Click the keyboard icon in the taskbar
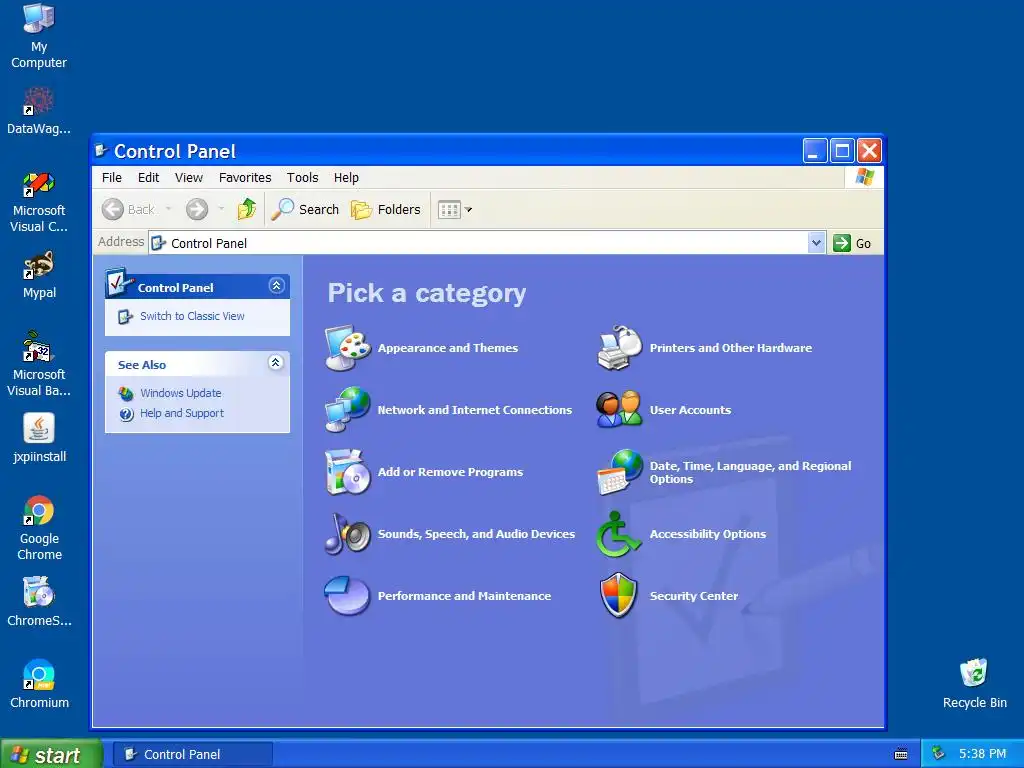This screenshot has width=1024, height=768. click(901, 754)
